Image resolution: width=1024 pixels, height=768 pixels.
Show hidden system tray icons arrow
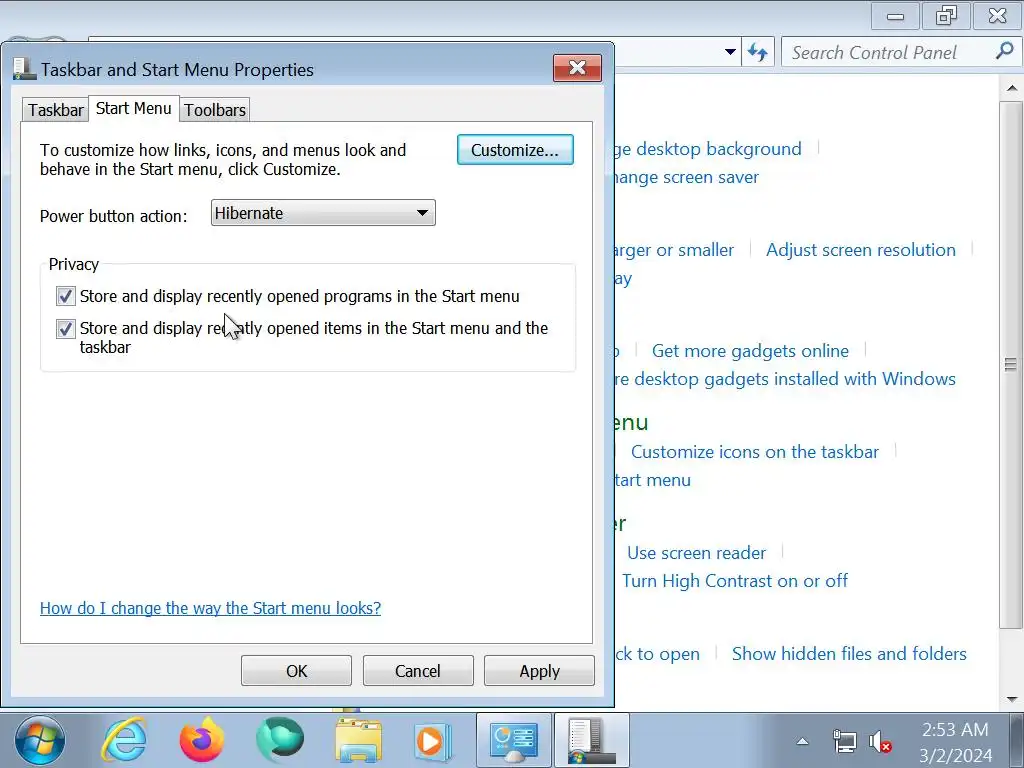click(803, 741)
